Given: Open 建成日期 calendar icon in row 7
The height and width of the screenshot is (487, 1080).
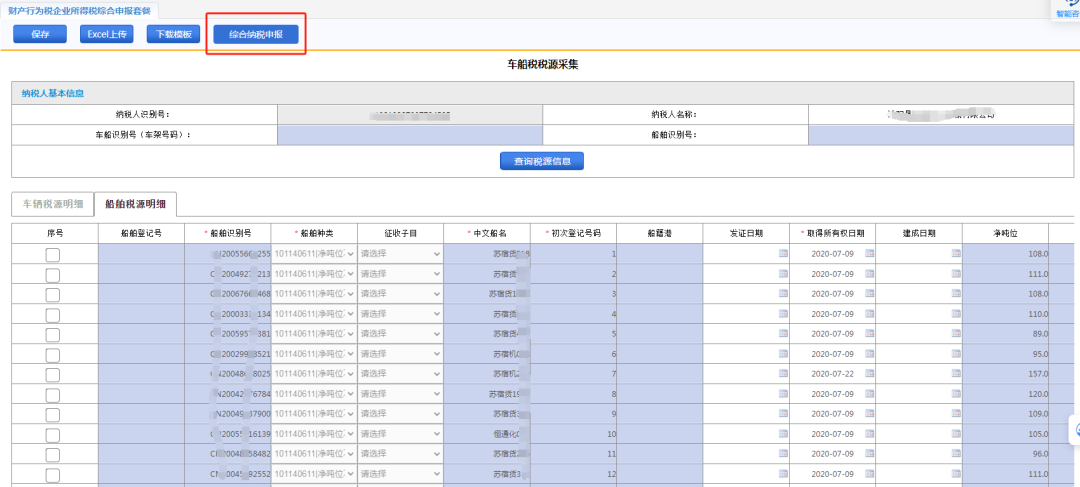Looking at the screenshot, I should [956, 374].
